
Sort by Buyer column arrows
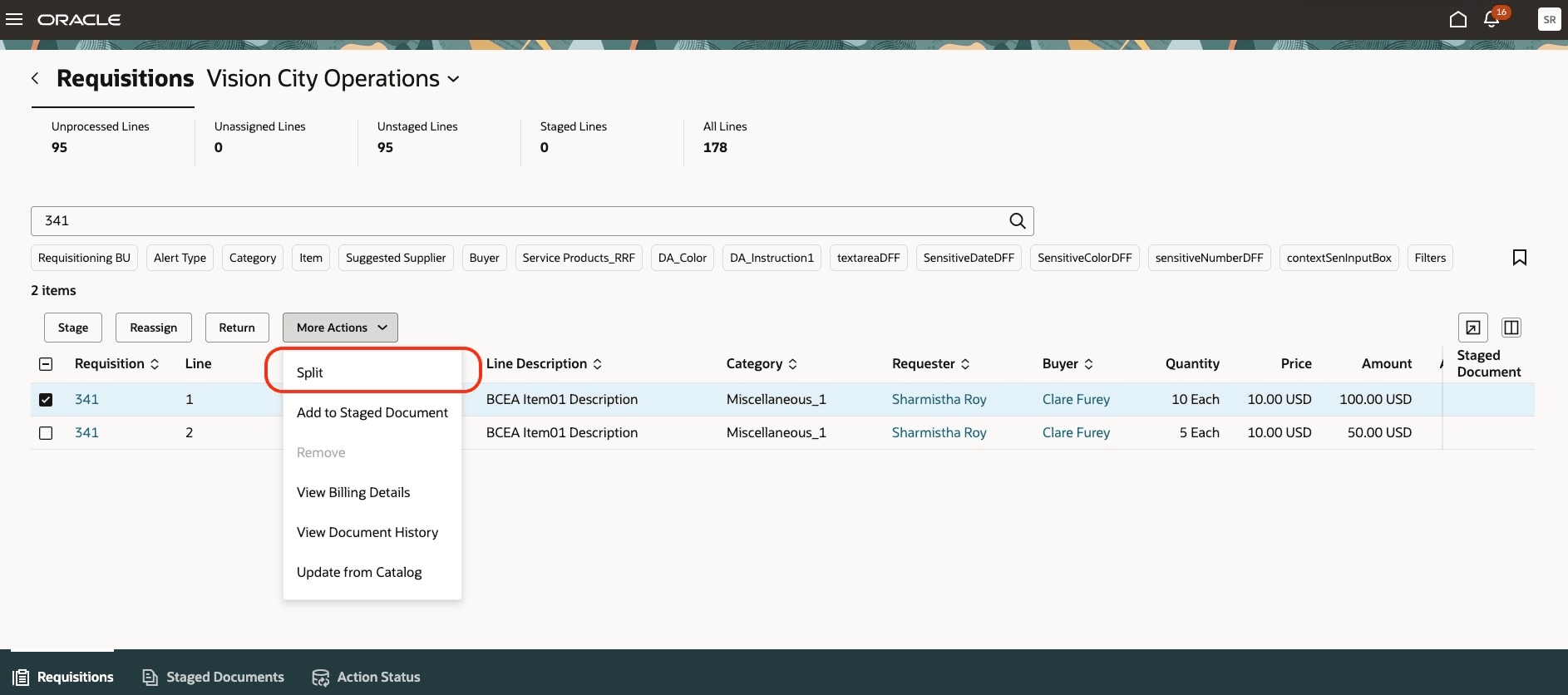tap(1088, 364)
